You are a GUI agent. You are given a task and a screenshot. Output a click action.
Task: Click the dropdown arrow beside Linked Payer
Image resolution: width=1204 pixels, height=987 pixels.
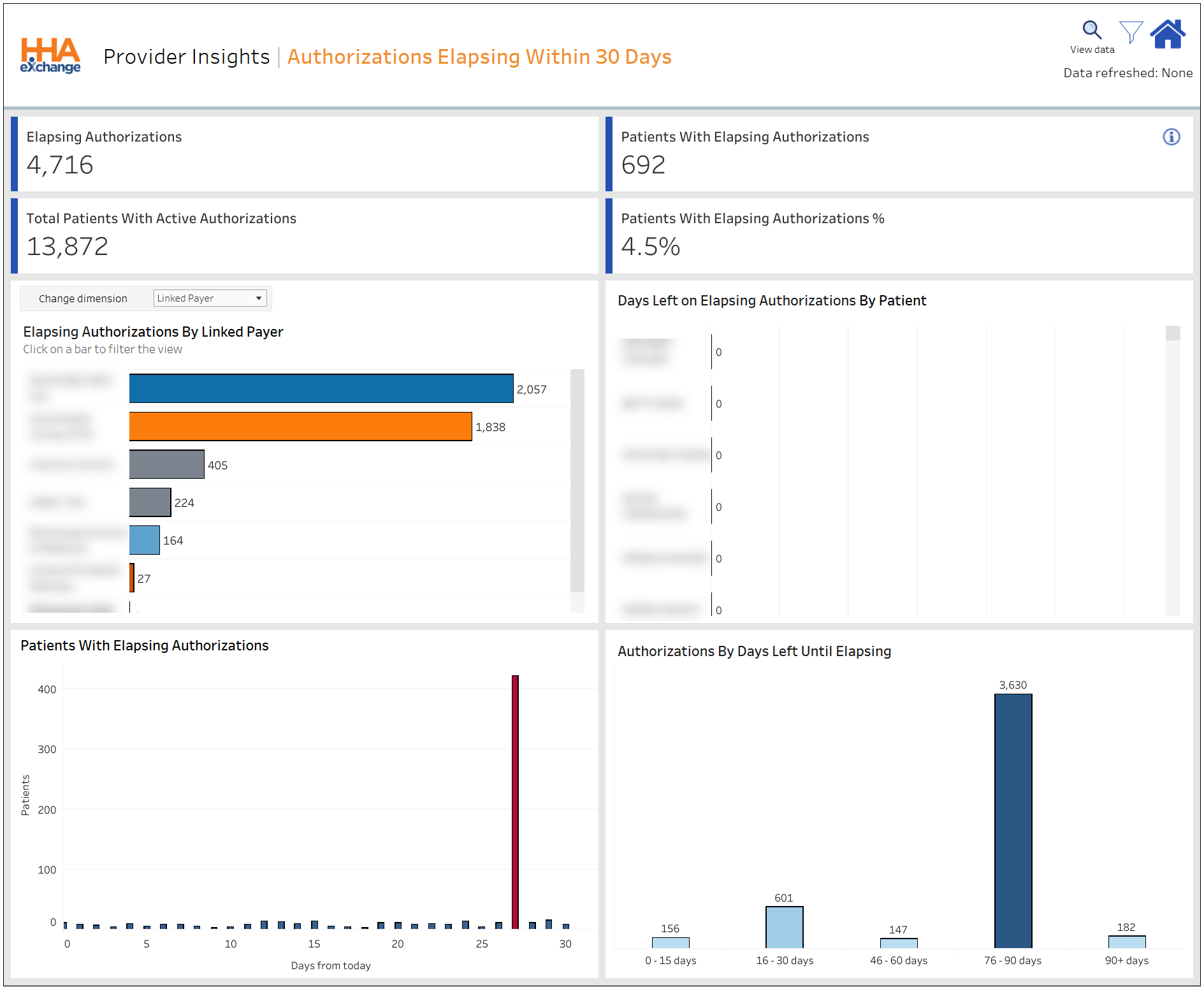tap(259, 298)
